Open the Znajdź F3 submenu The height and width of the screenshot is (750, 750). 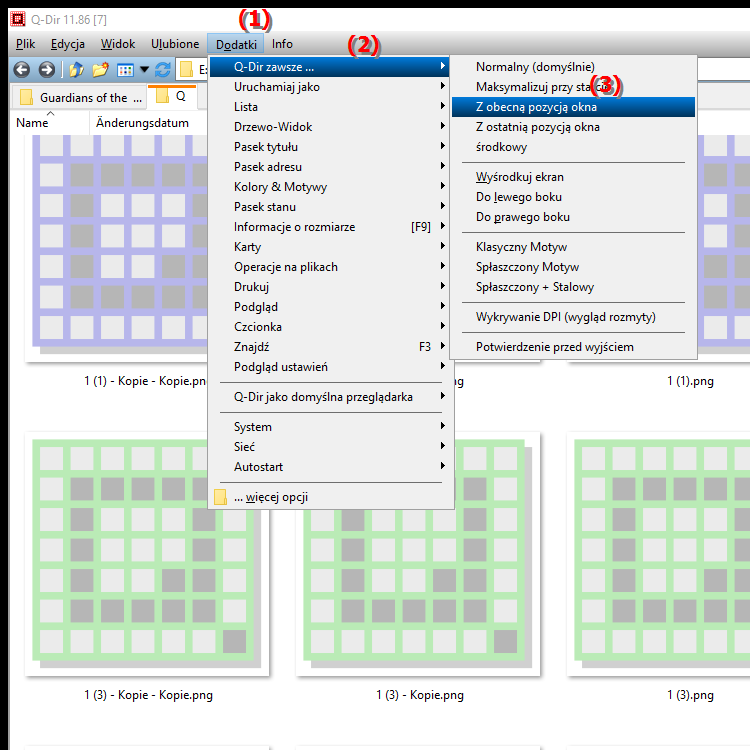tap(330, 347)
